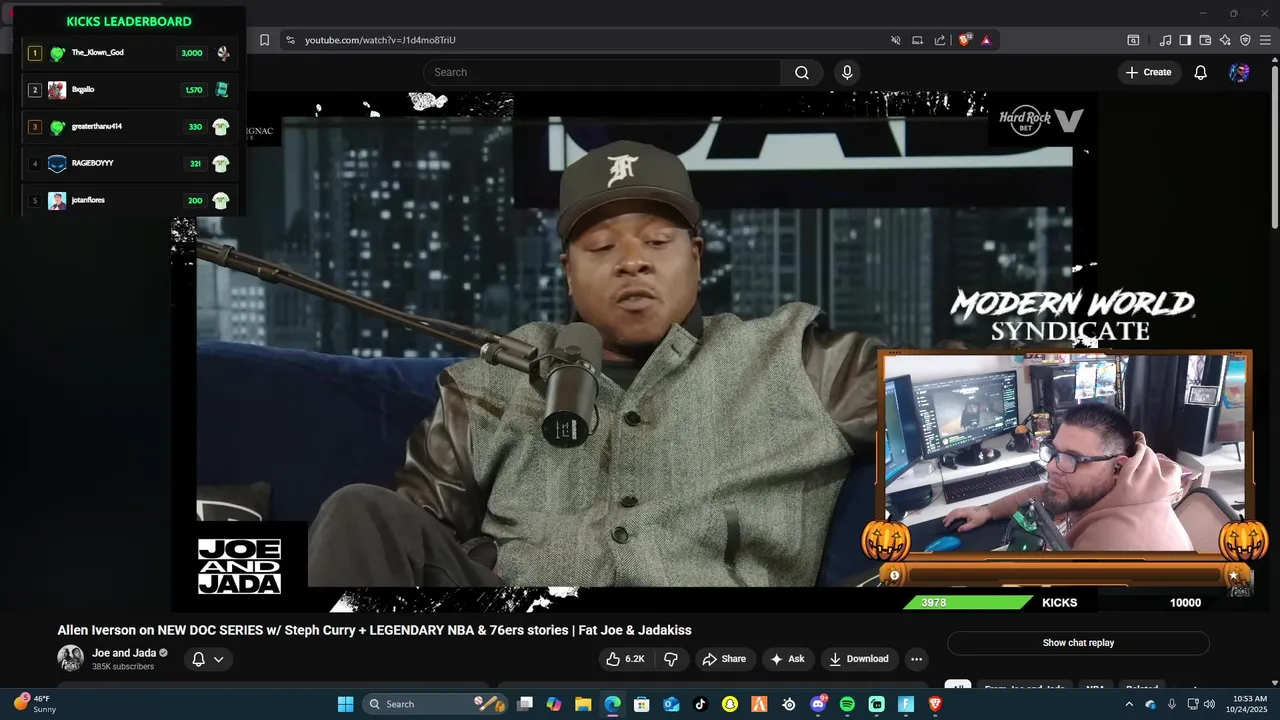Click the Create button

[1148, 72]
